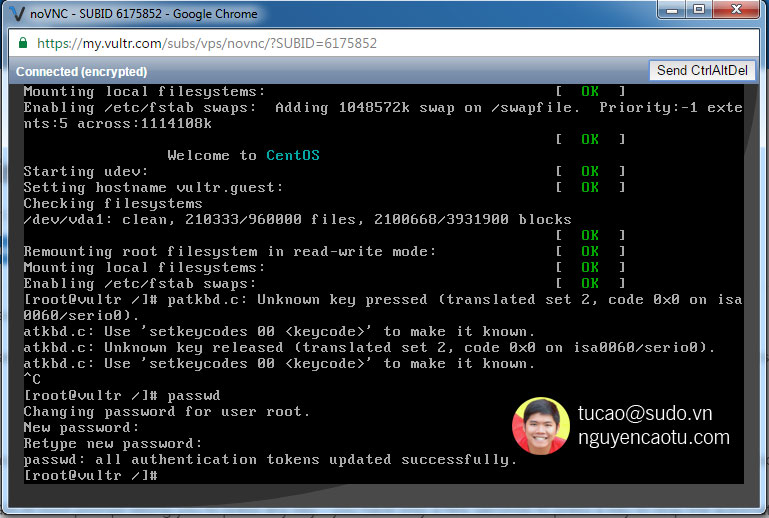This screenshot has height=518, width=769.
Task: Minimize the noVNC Chrome window
Action: [671, 9]
